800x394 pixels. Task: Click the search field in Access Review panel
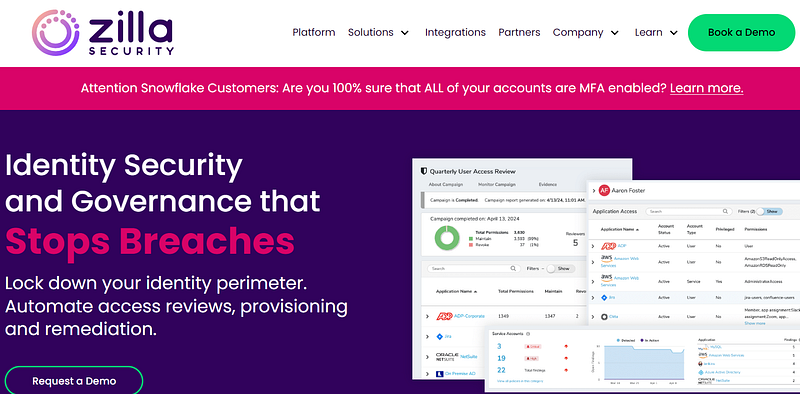point(474,268)
